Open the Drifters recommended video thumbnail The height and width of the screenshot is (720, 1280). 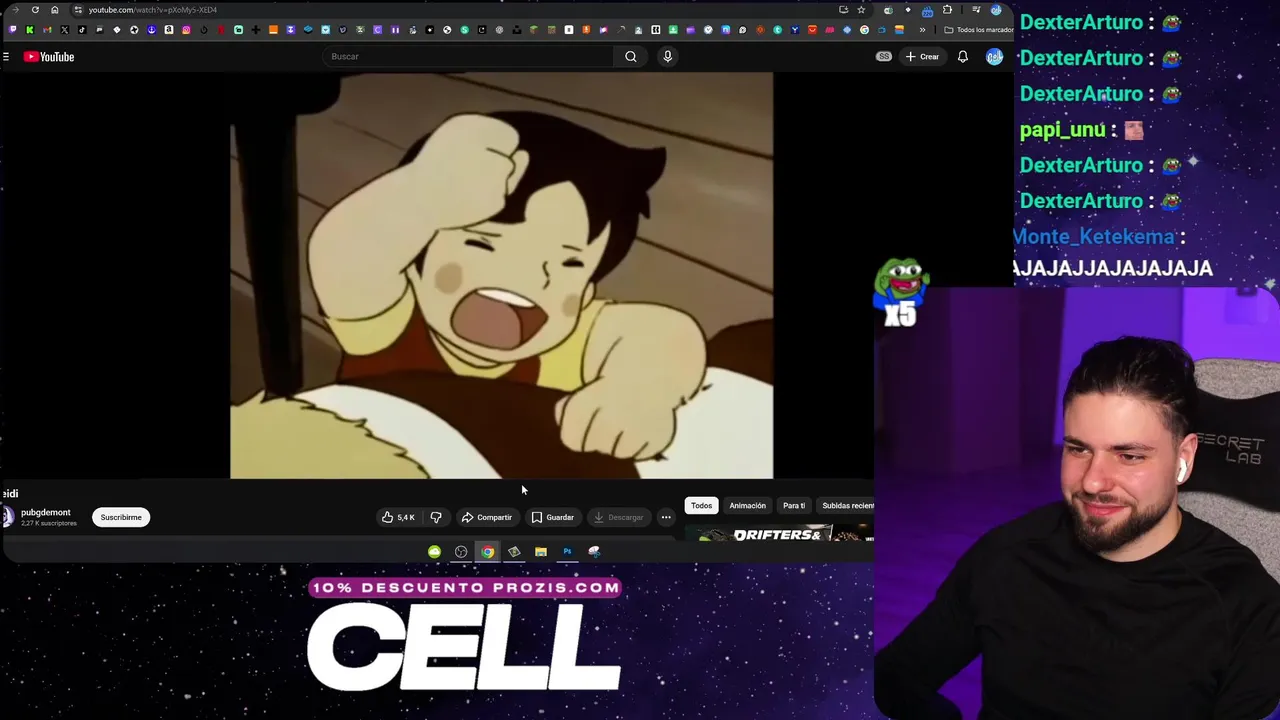[x=780, y=533]
